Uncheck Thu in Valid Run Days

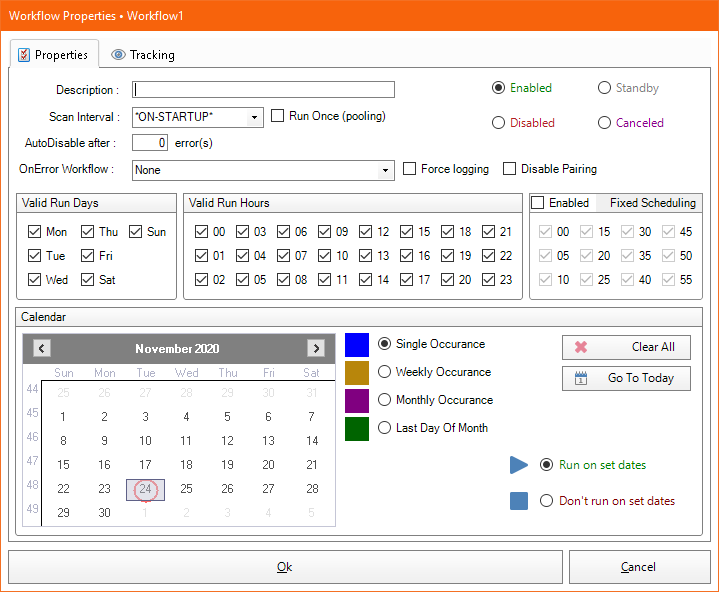(87, 232)
